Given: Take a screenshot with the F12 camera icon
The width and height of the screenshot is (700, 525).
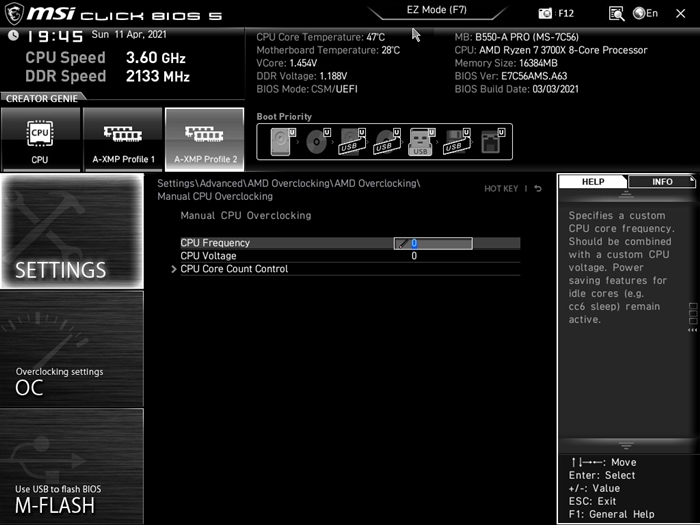Looking at the screenshot, I should pyautogui.click(x=545, y=13).
